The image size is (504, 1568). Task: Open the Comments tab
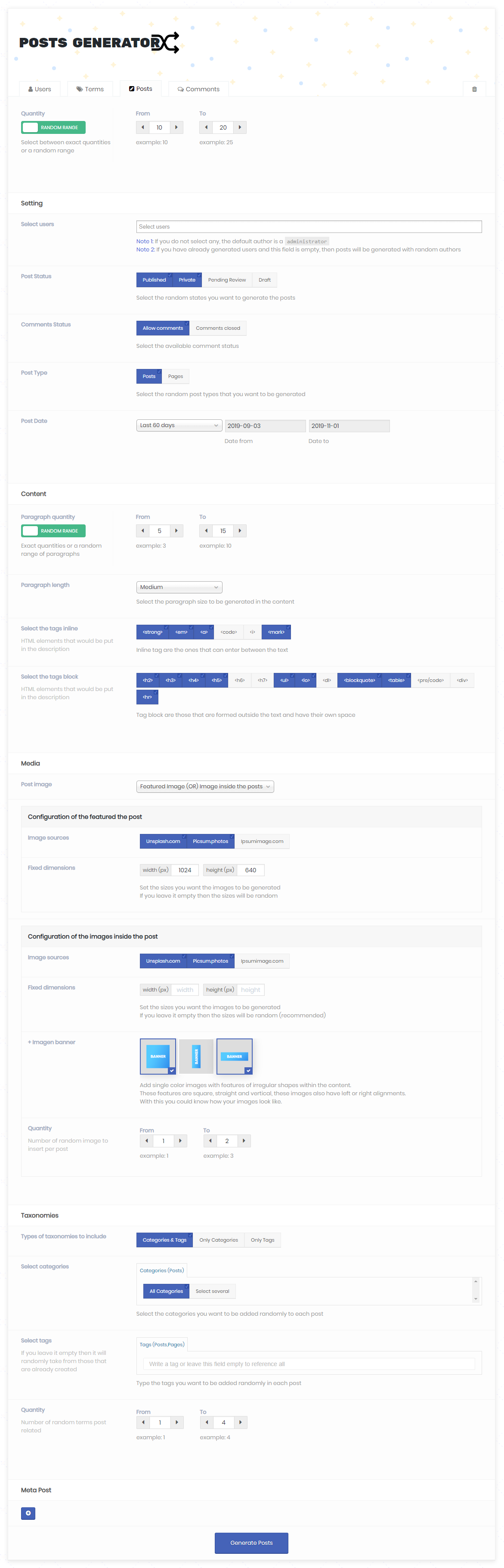[x=198, y=90]
